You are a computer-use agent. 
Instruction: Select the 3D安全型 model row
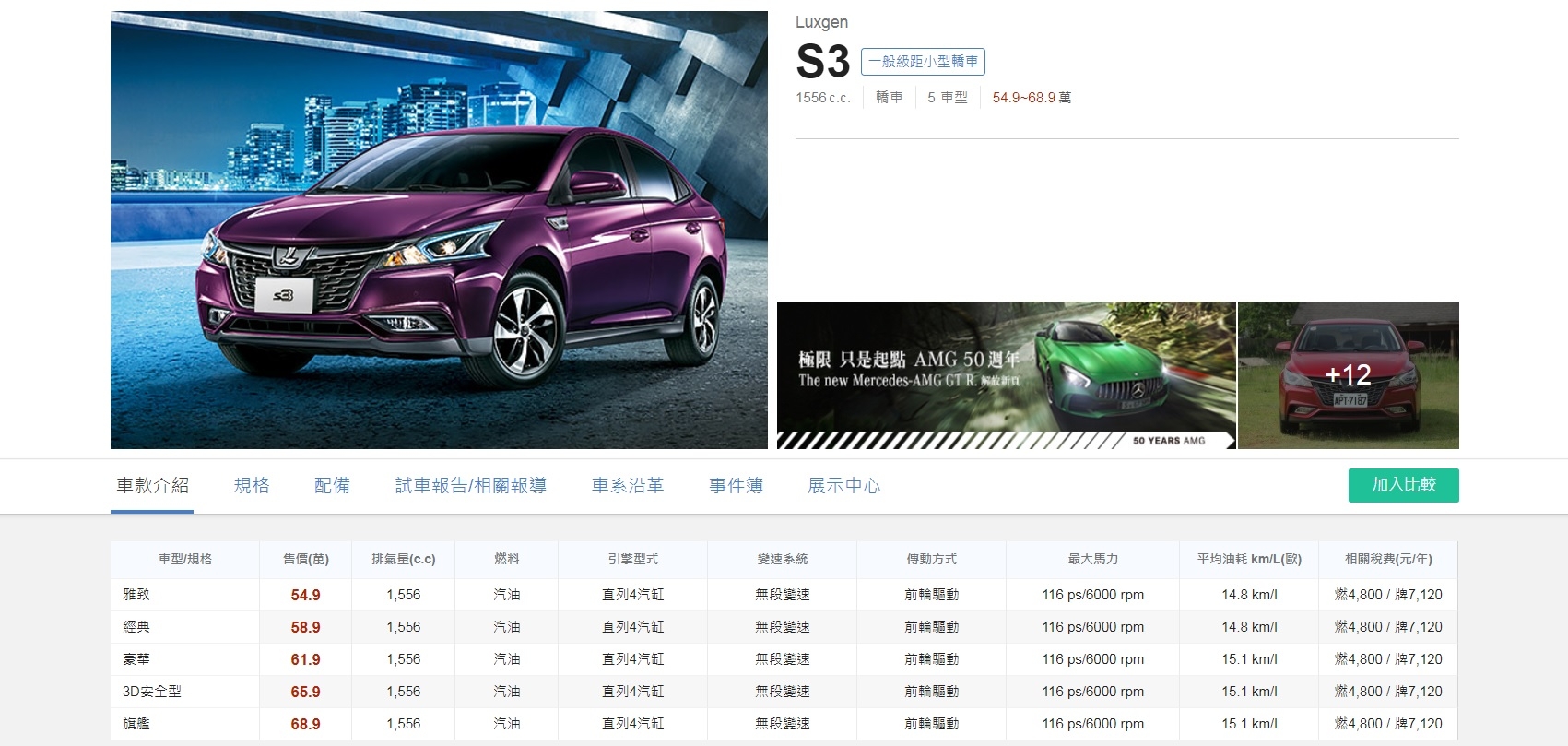(x=784, y=692)
